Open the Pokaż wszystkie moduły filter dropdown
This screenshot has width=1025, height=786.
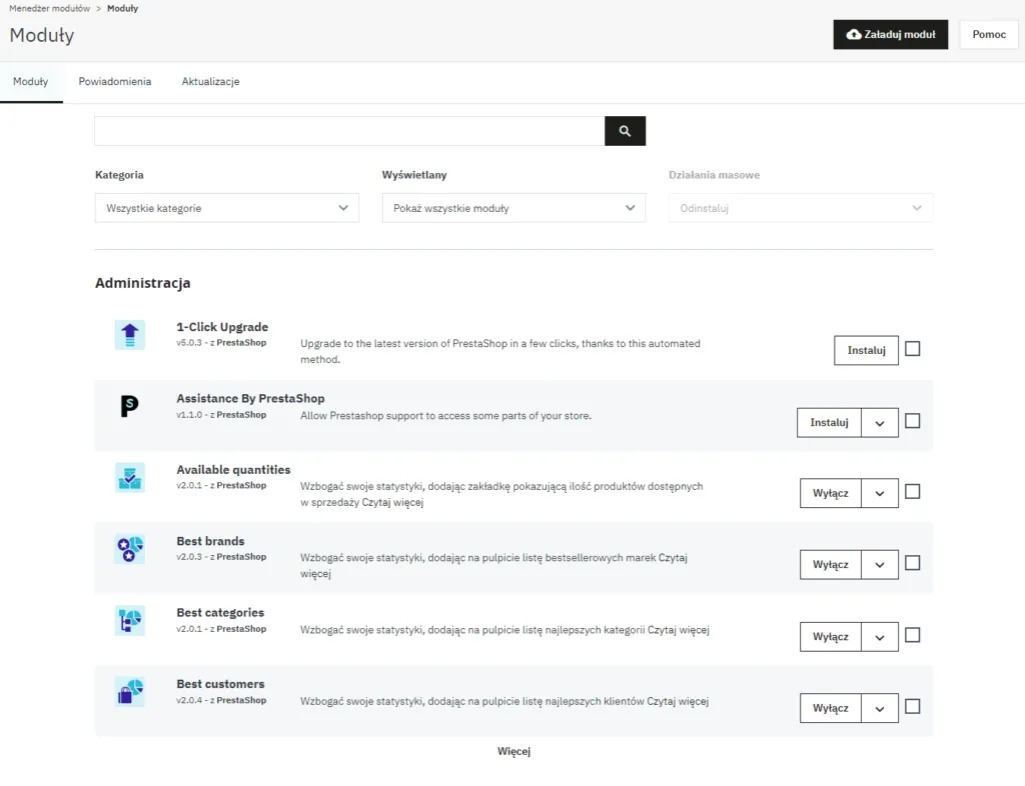tap(513, 207)
